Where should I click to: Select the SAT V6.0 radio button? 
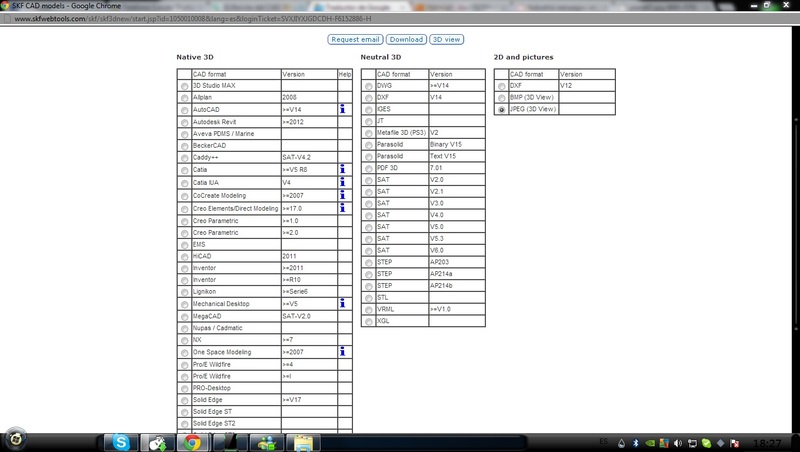click(x=369, y=251)
